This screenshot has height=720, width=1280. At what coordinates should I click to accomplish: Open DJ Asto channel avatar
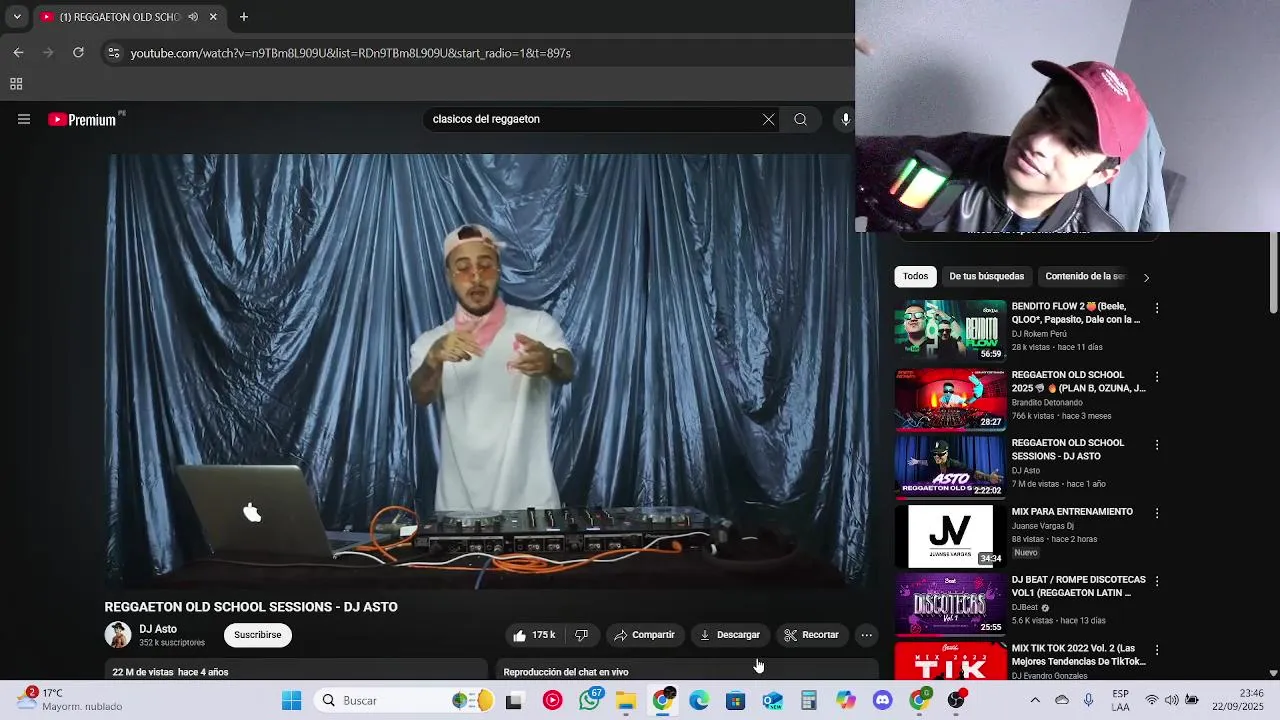pos(118,635)
